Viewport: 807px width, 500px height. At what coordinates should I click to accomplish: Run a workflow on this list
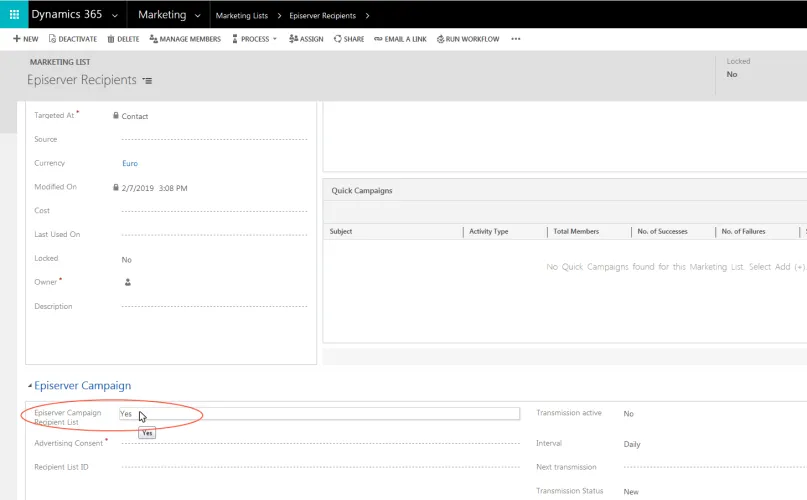(x=468, y=39)
